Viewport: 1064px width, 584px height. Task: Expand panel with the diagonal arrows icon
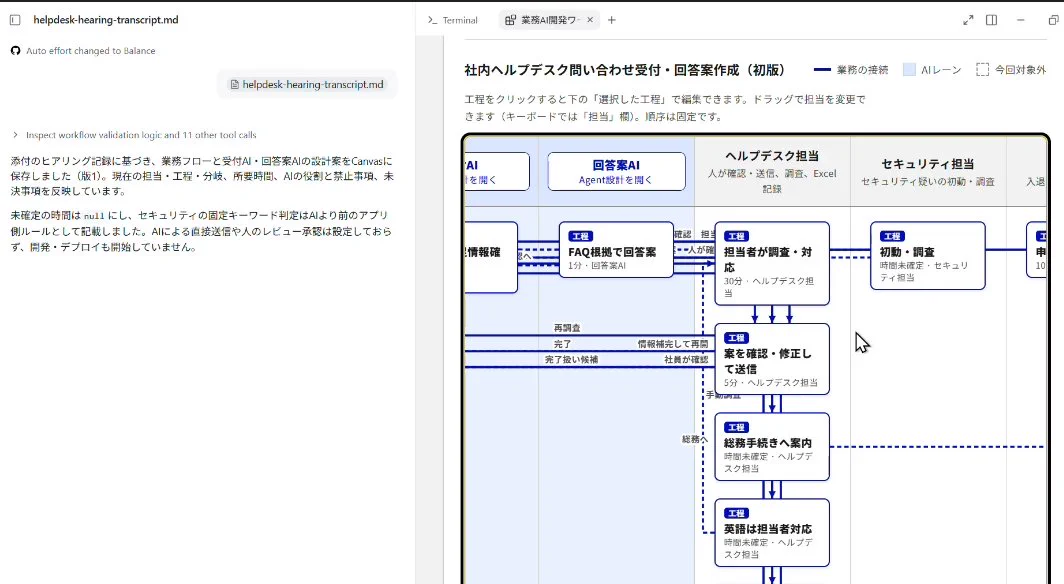click(968, 20)
